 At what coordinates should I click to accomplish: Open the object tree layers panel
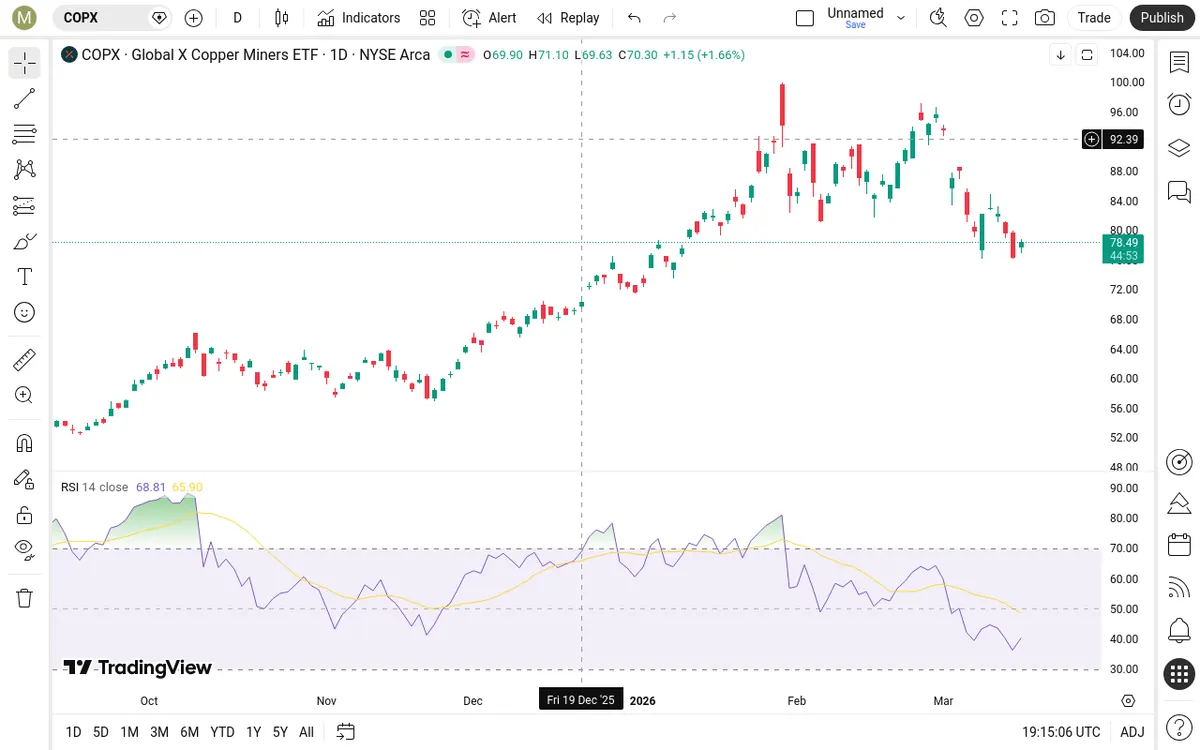coord(1179,148)
